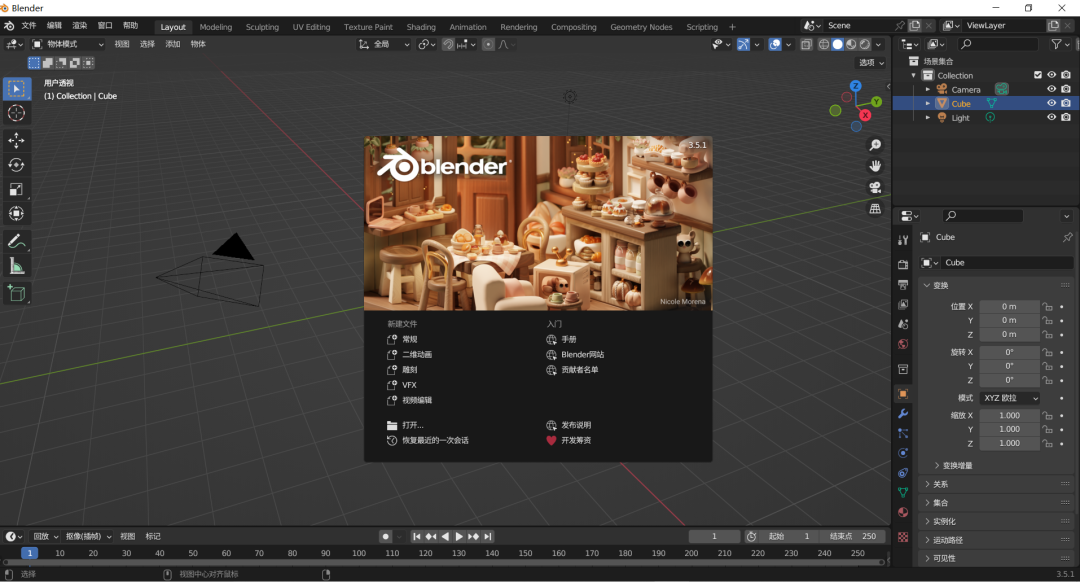Open the Material properties tab

click(x=903, y=513)
